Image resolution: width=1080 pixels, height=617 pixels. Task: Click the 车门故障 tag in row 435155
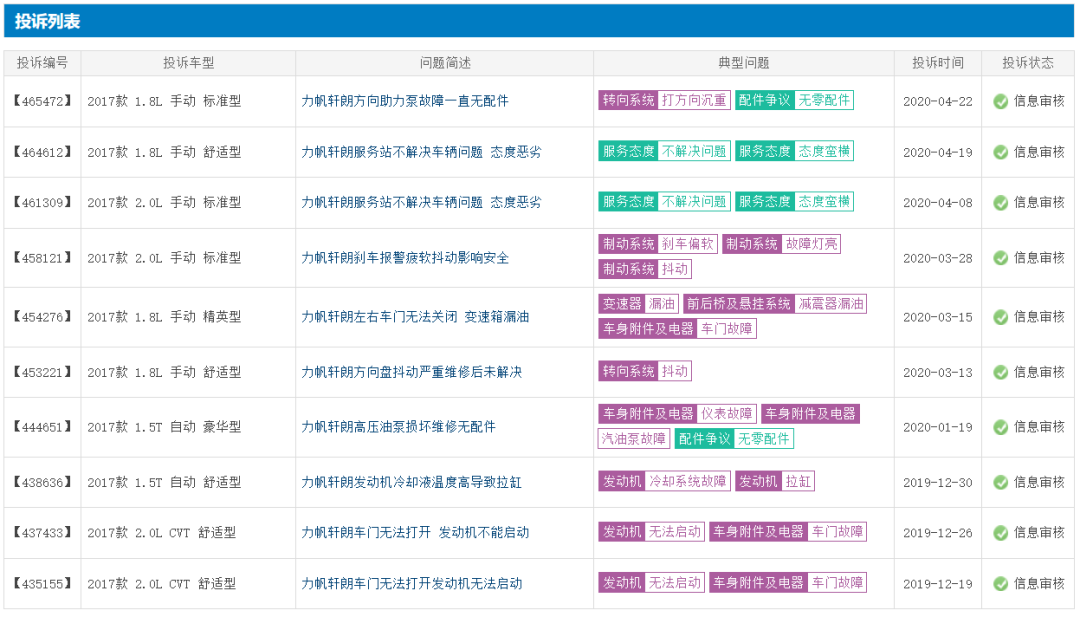(x=837, y=583)
